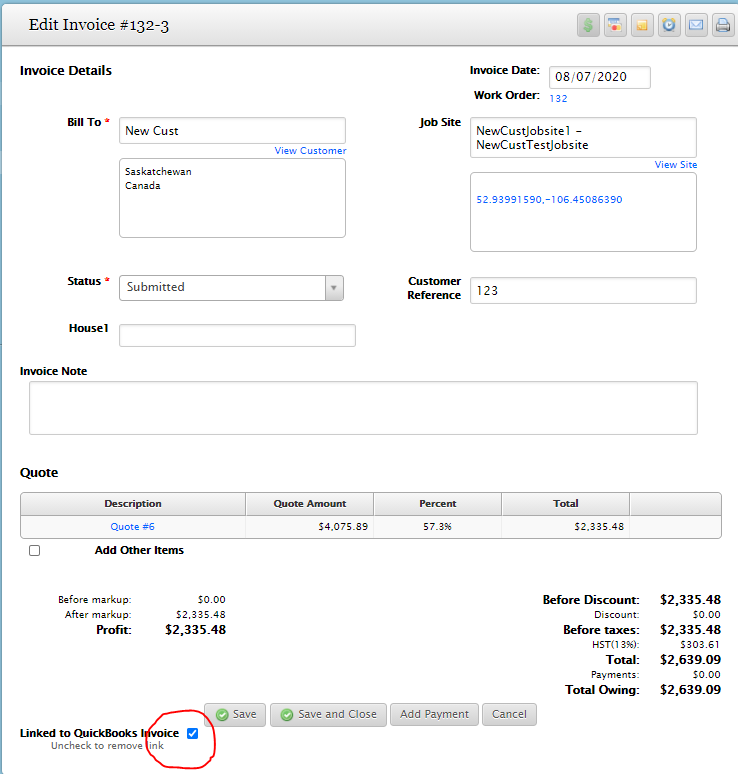Click the Description column header

(x=133, y=504)
